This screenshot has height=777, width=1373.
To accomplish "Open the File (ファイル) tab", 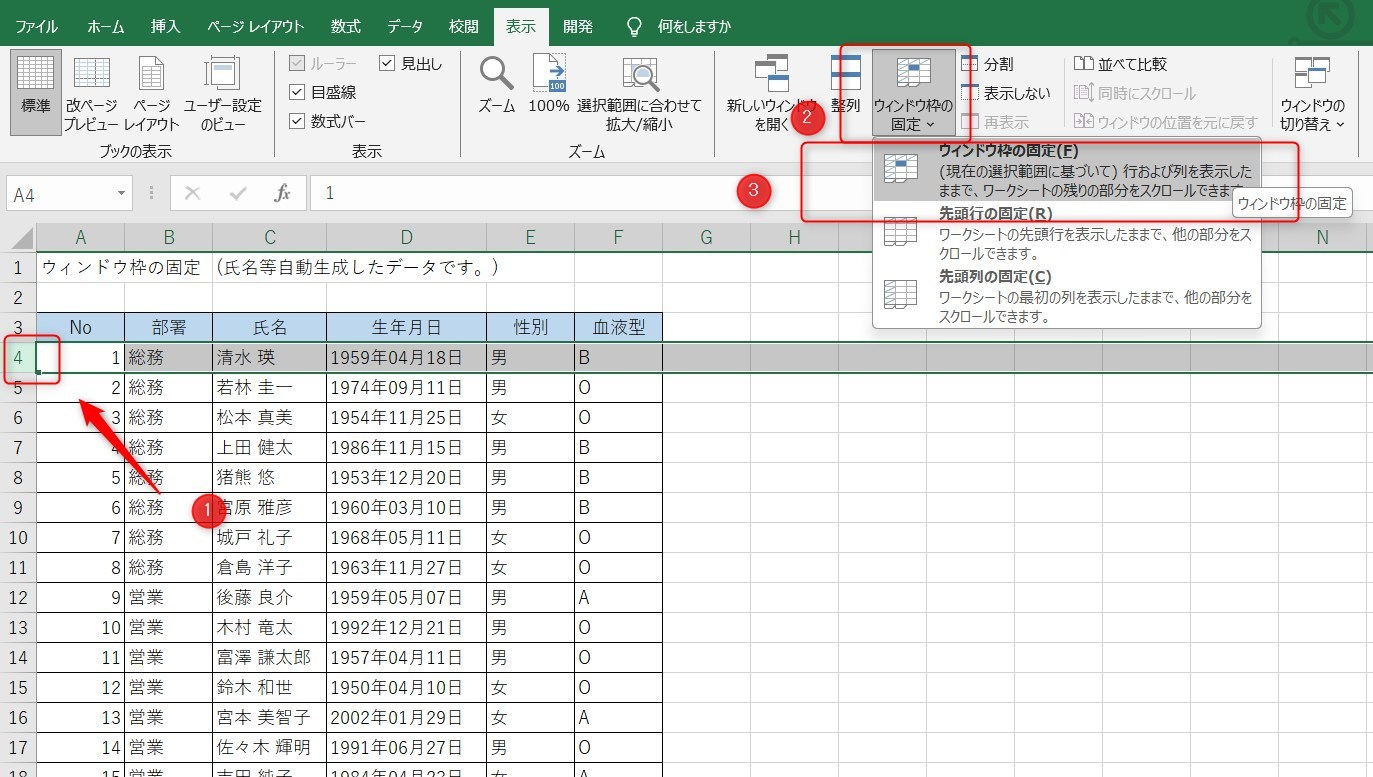I will point(36,27).
